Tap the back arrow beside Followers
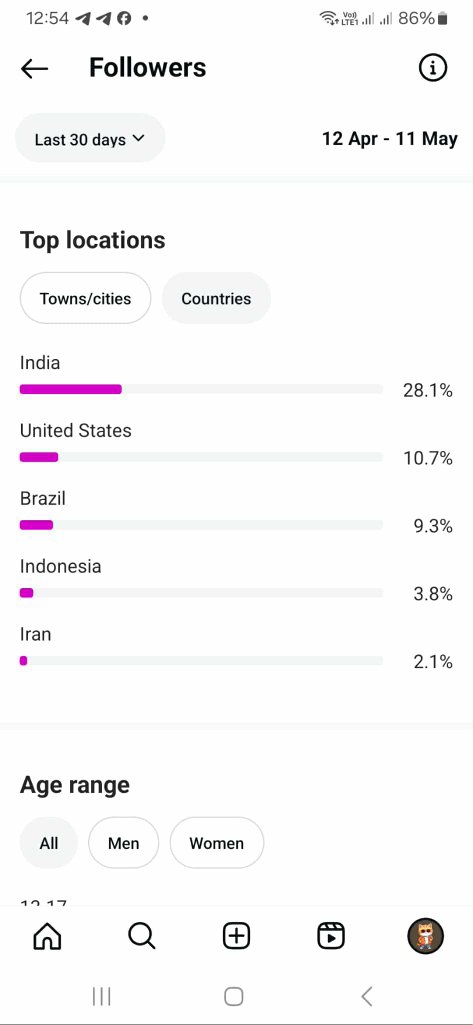This screenshot has height=1025, width=473. [34, 68]
